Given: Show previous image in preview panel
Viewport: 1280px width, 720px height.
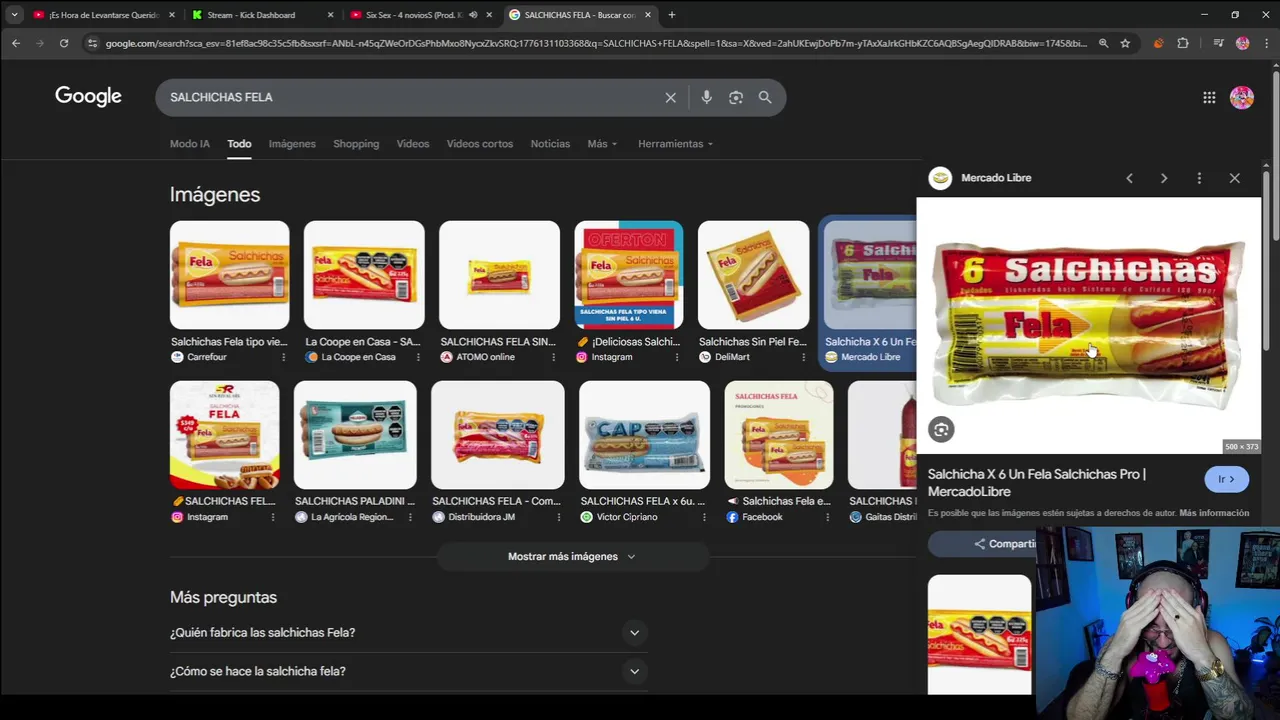Looking at the screenshot, I should pyautogui.click(x=1129, y=178).
